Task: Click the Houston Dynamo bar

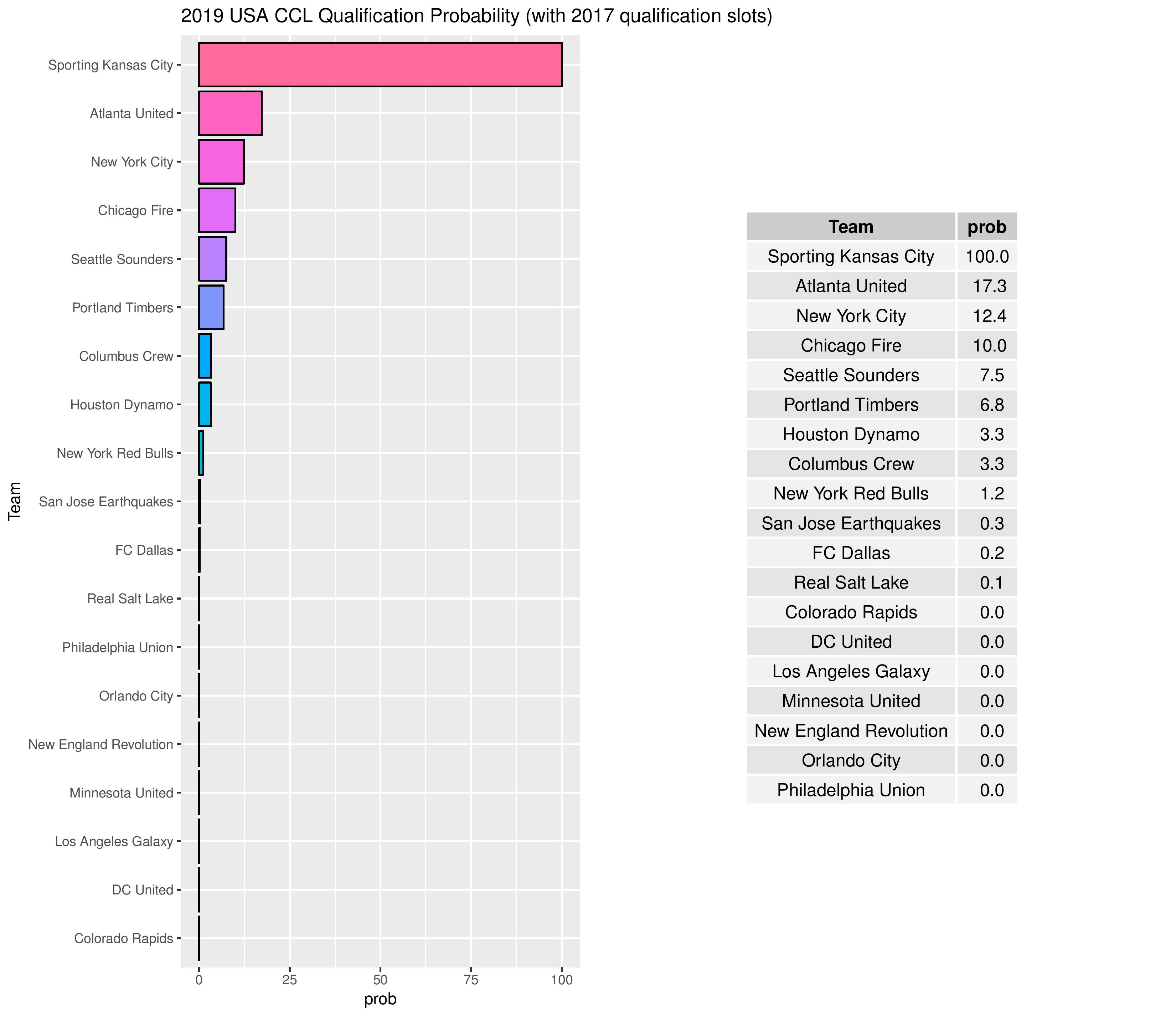Action: [x=205, y=404]
